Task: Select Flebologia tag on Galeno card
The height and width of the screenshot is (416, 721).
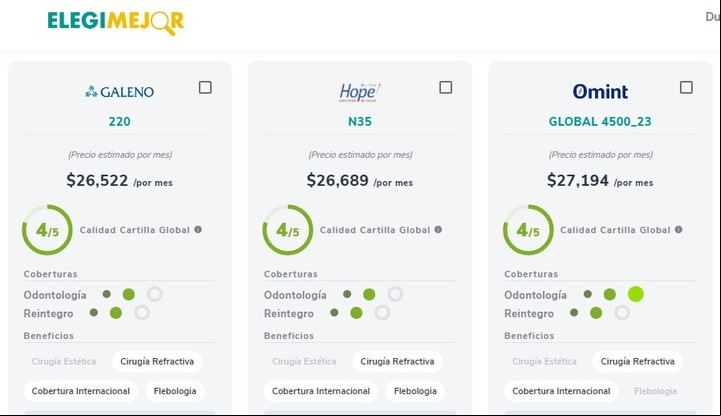Action: [x=175, y=391]
